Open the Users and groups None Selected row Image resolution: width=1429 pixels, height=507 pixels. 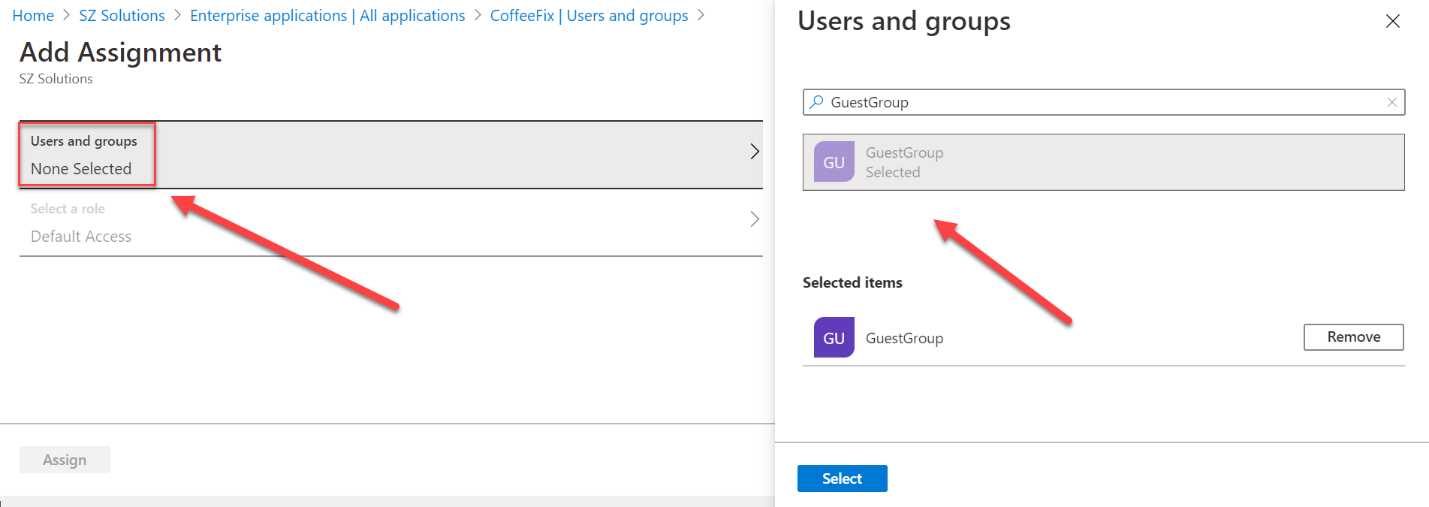point(391,155)
